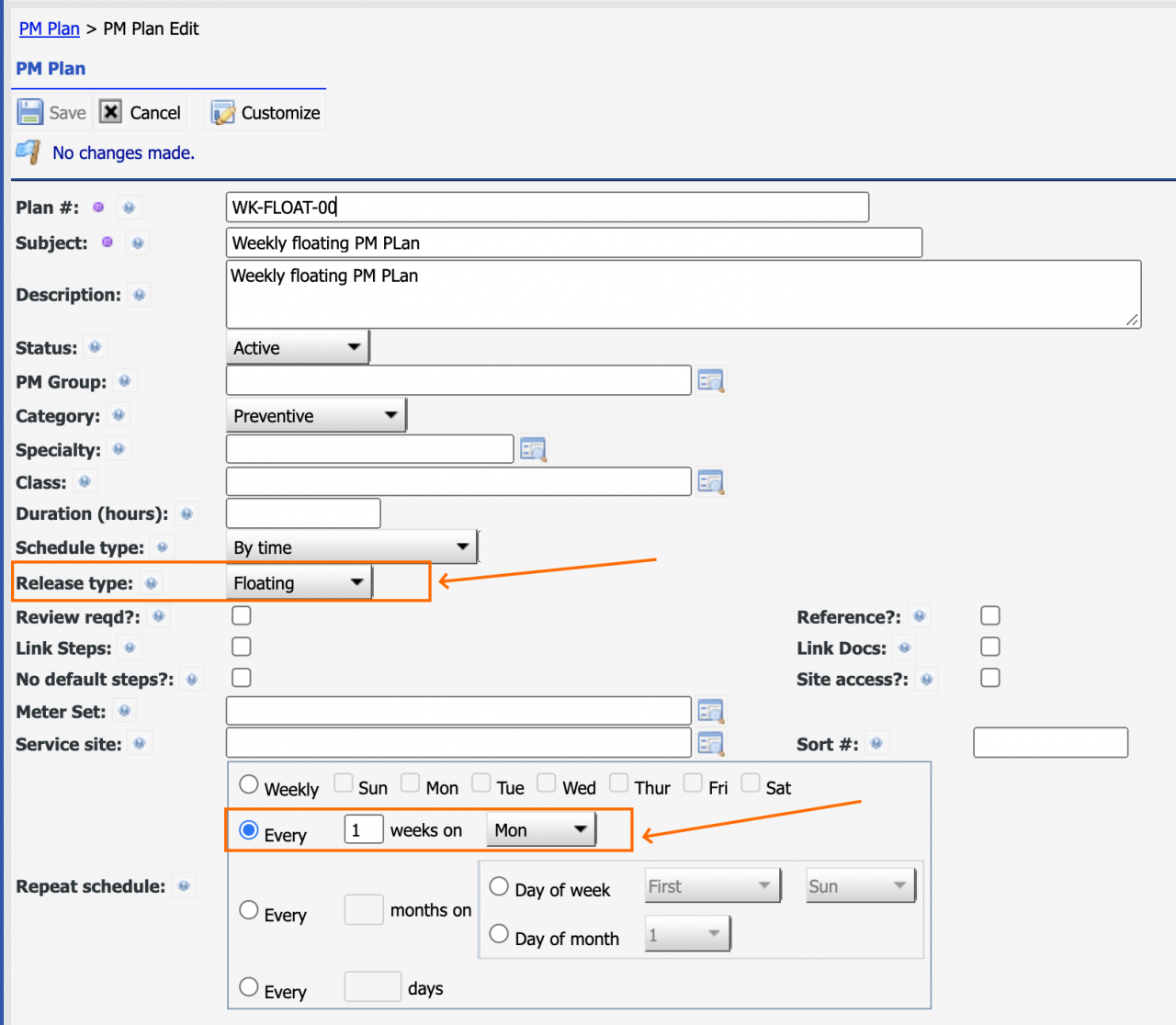Tick the Mon weekday checkbox

(411, 783)
